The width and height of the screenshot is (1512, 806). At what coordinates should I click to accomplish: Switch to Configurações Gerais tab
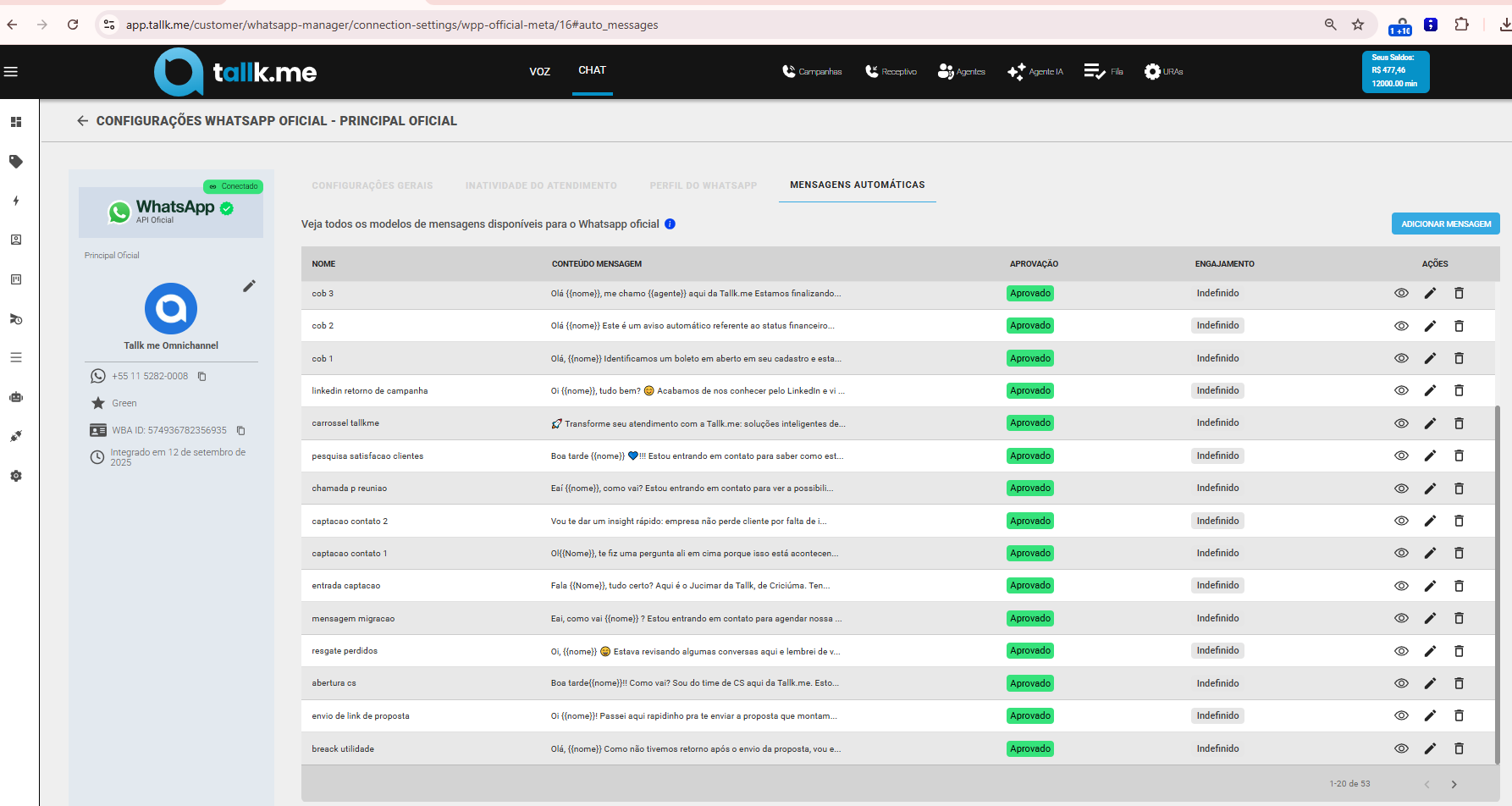372,185
